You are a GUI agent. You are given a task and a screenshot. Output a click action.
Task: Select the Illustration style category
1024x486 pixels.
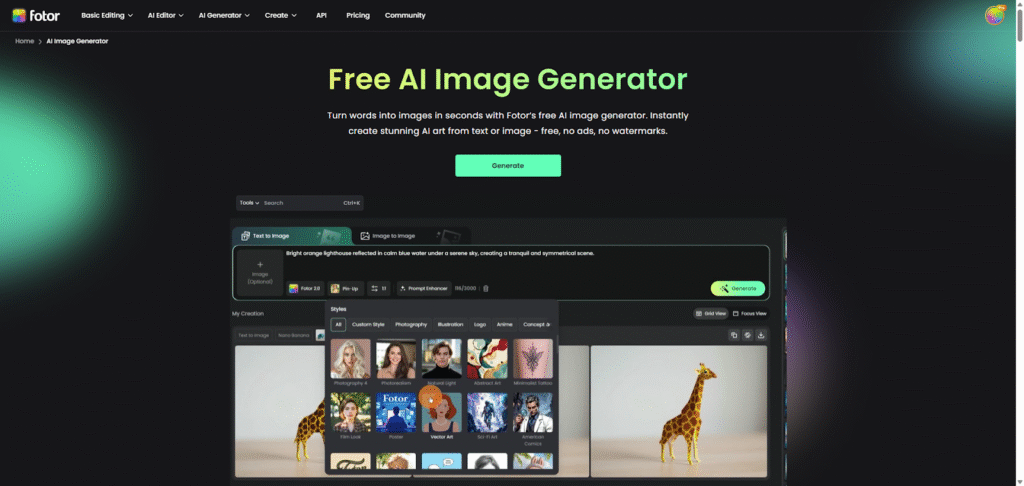[x=450, y=324]
